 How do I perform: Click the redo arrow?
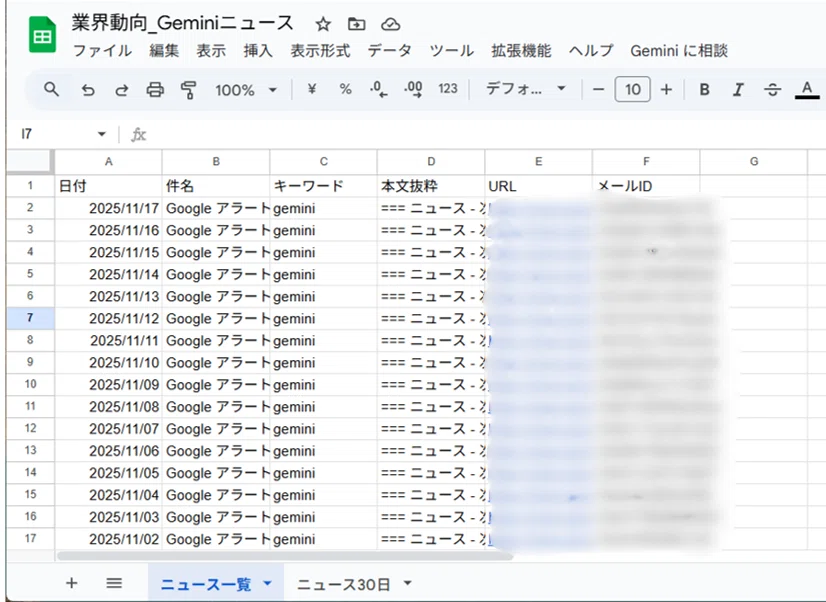122,90
